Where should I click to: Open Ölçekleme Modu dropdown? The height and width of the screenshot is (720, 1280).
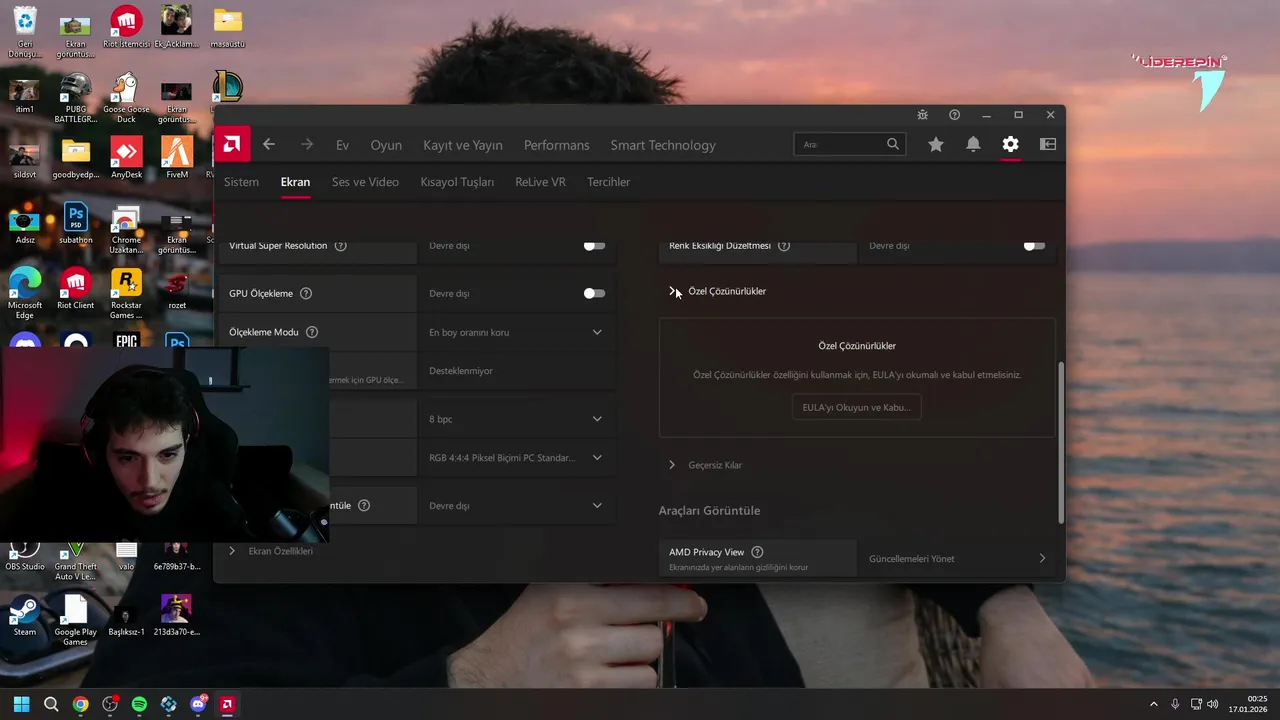pos(516,332)
